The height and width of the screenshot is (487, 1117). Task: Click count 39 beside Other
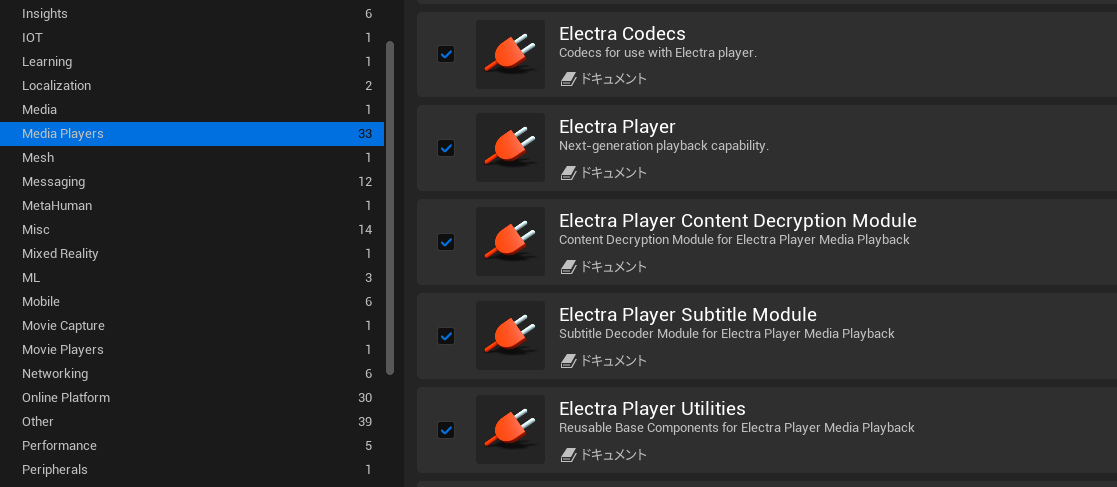tap(365, 421)
